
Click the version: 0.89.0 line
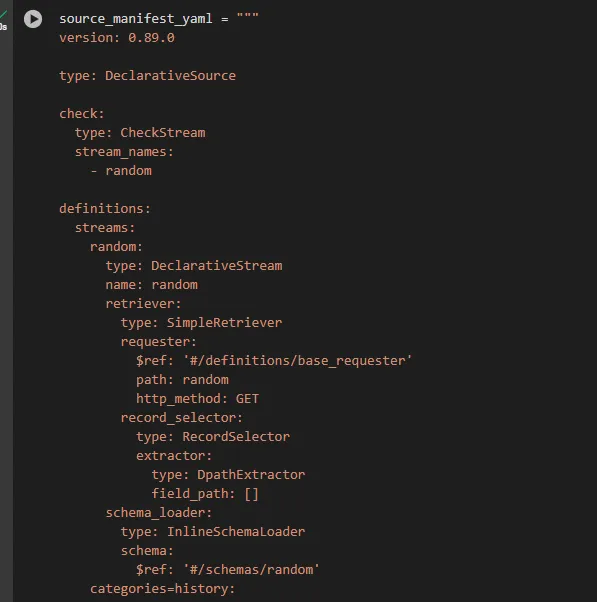coord(117,38)
